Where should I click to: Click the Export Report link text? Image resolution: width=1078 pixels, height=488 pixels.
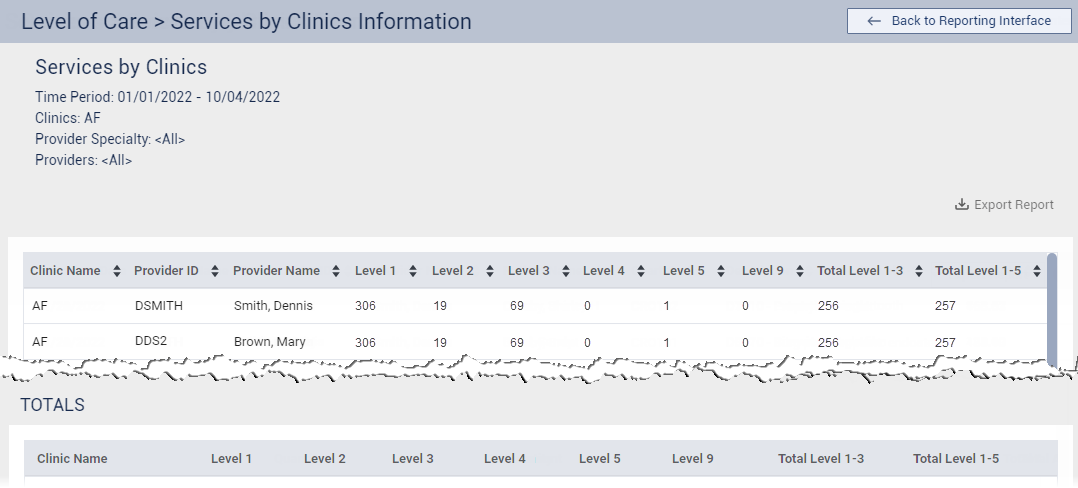[x=1013, y=205]
